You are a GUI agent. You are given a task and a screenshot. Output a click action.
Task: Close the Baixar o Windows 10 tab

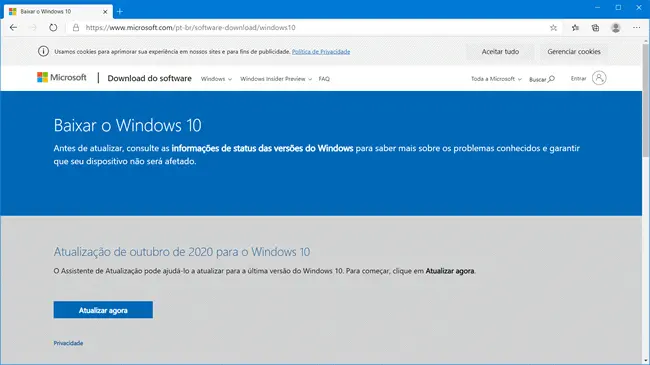(x=105, y=12)
